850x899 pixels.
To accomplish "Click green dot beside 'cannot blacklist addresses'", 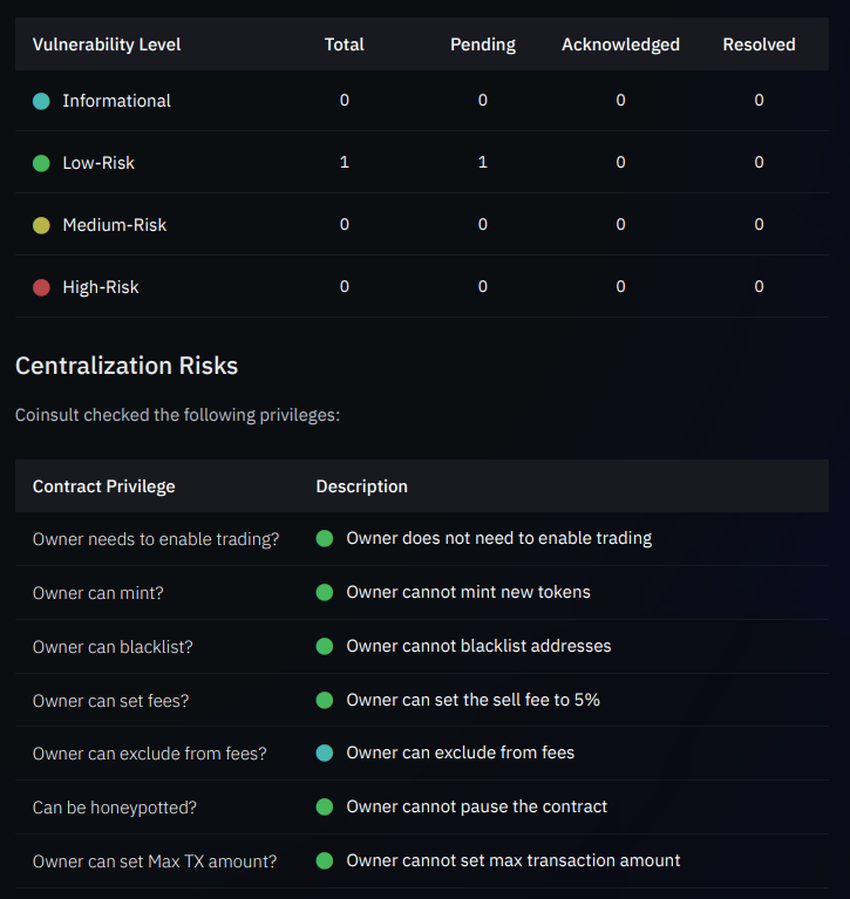I will pos(324,647).
